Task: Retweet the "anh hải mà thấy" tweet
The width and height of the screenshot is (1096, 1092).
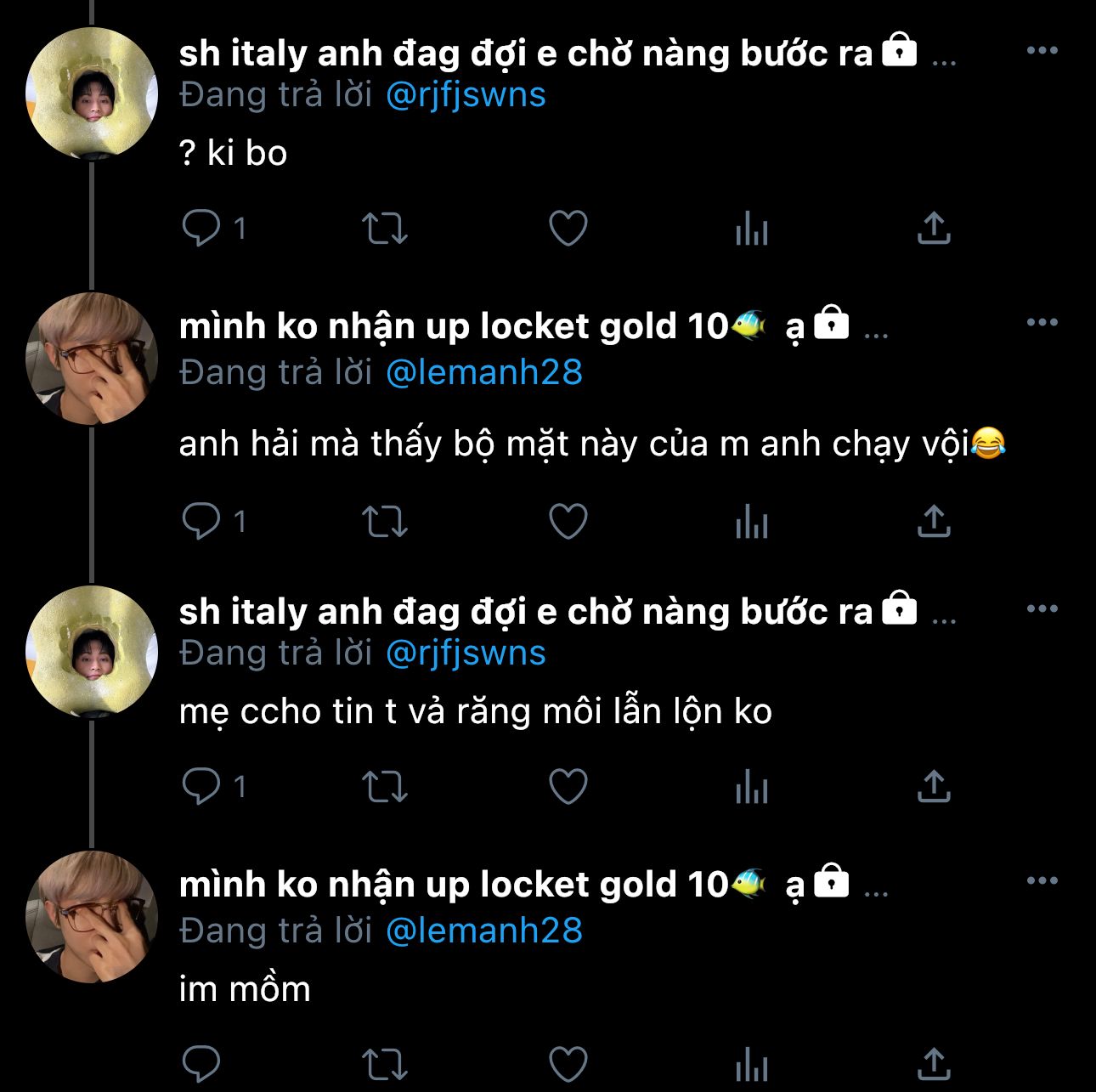Action: (x=385, y=521)
